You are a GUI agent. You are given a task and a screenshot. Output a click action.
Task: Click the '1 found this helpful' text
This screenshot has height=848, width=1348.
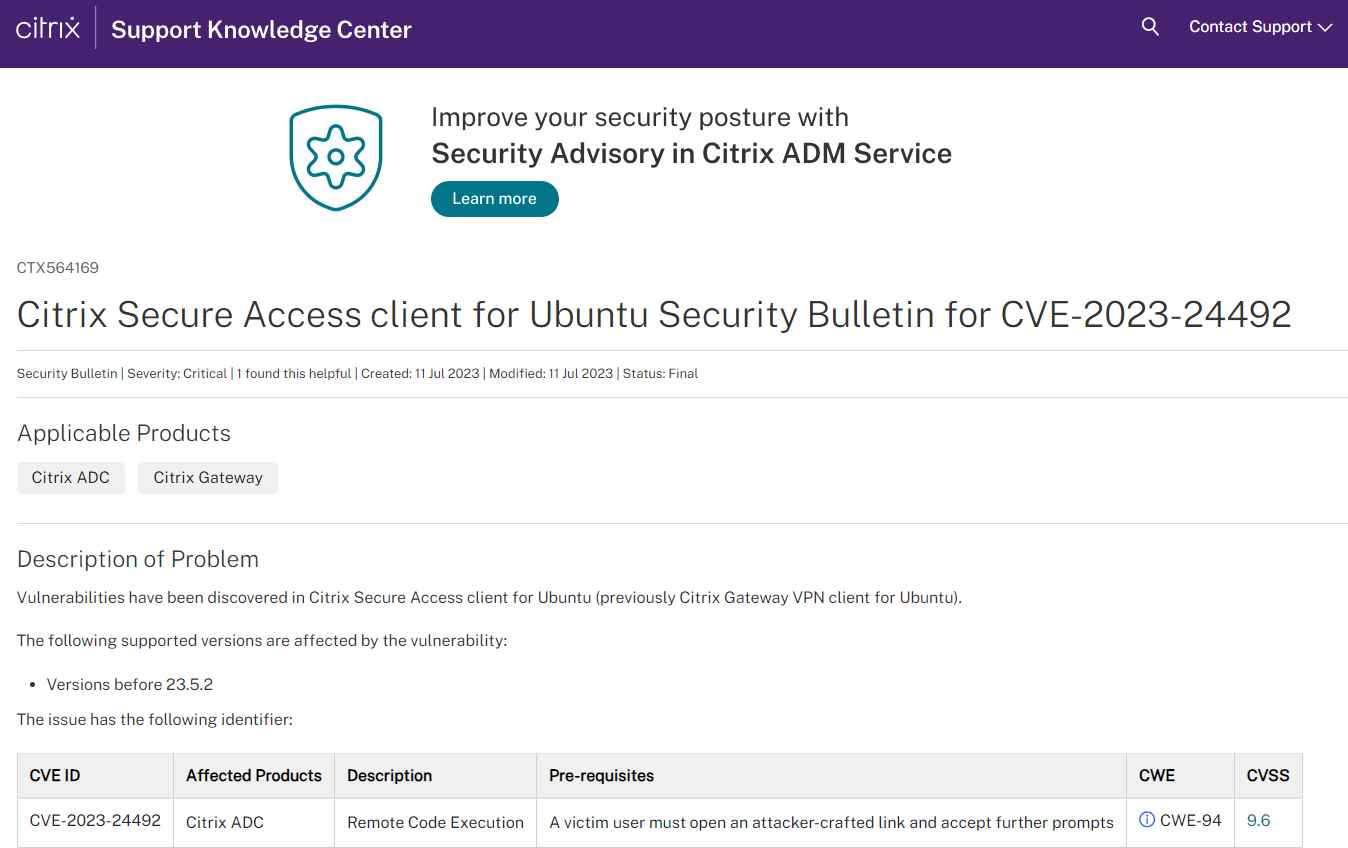(x=294, y=373)
